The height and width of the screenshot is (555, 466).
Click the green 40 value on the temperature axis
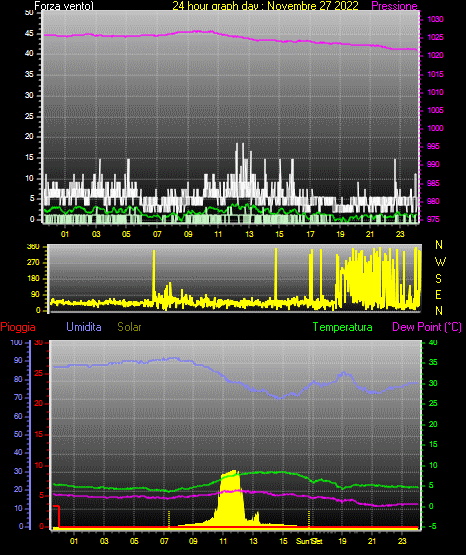point(433,343)
